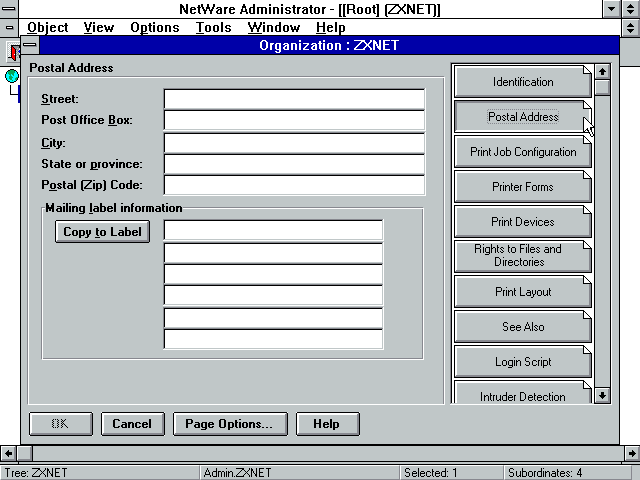Open the Print Devices page
The height and width of the screenshot is (480, 640).
point(523,222)
